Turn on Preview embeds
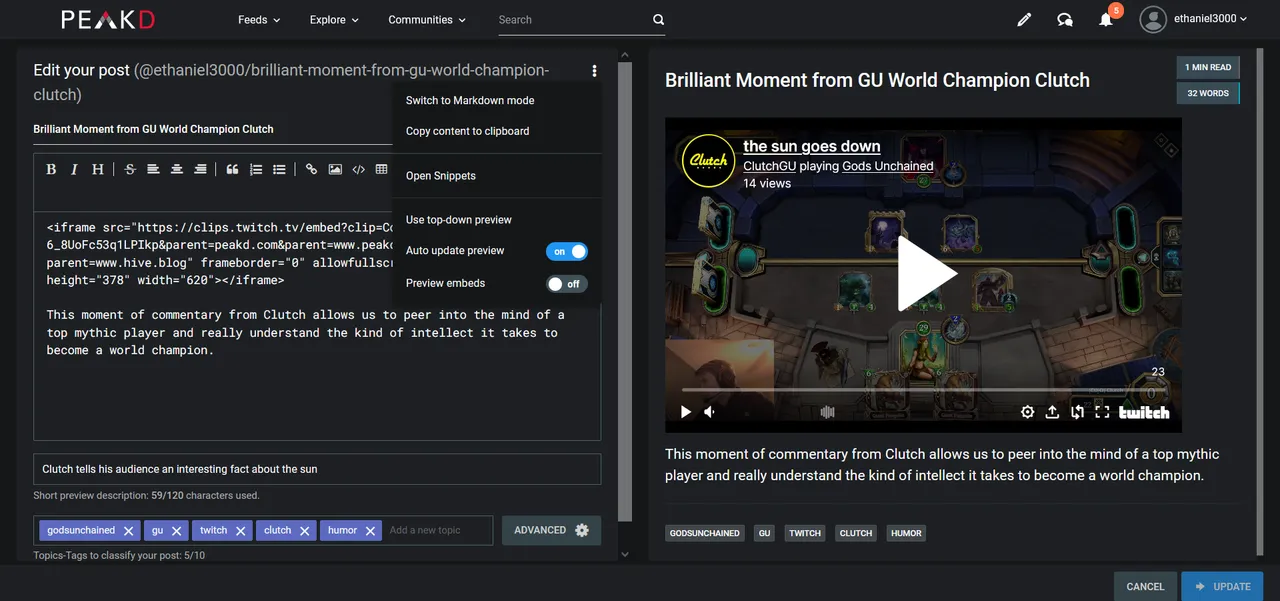This screenshot has height=601, width=1280. tap(567, 284)
